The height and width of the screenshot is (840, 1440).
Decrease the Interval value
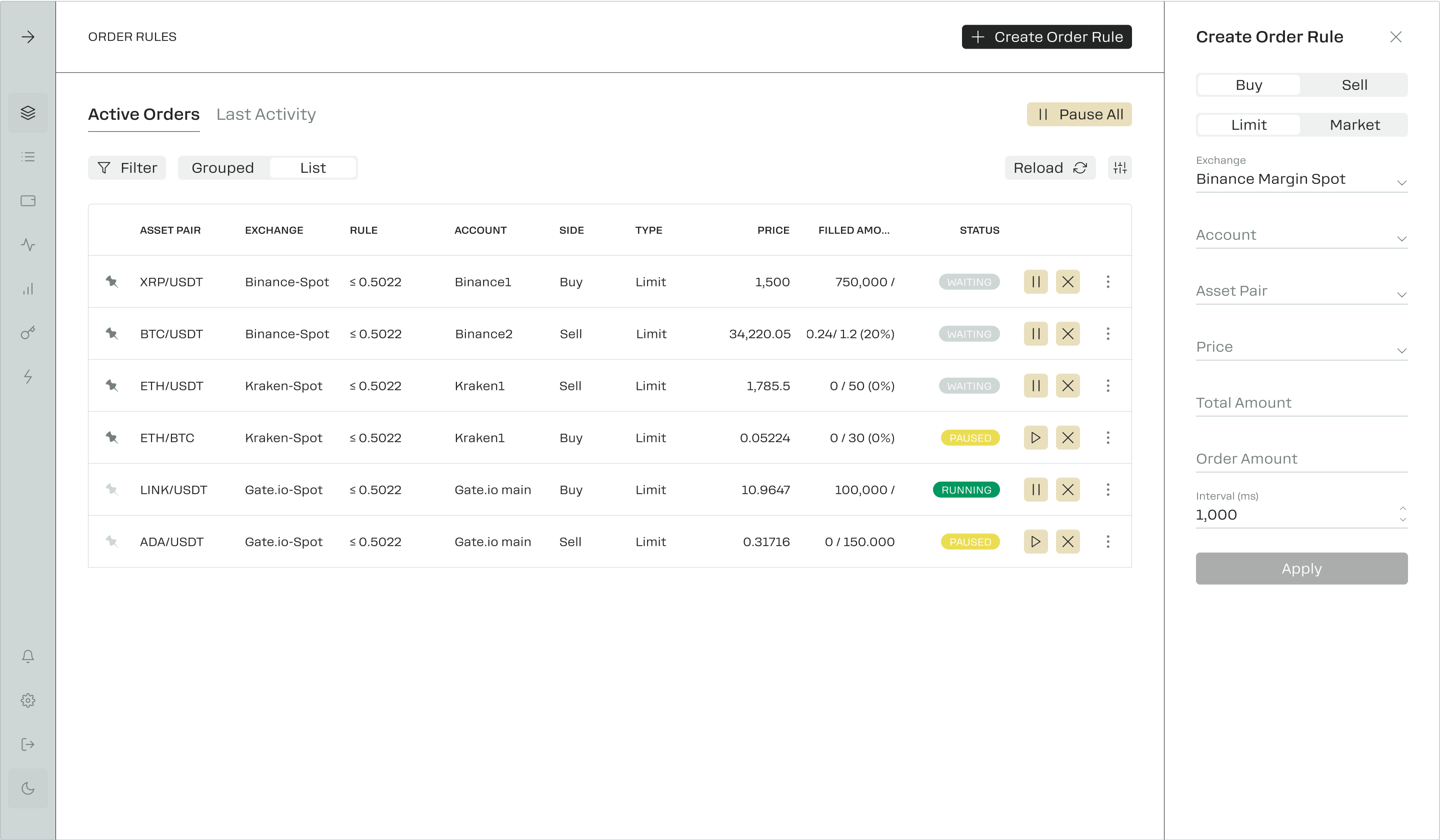[x=1402, y=520]
